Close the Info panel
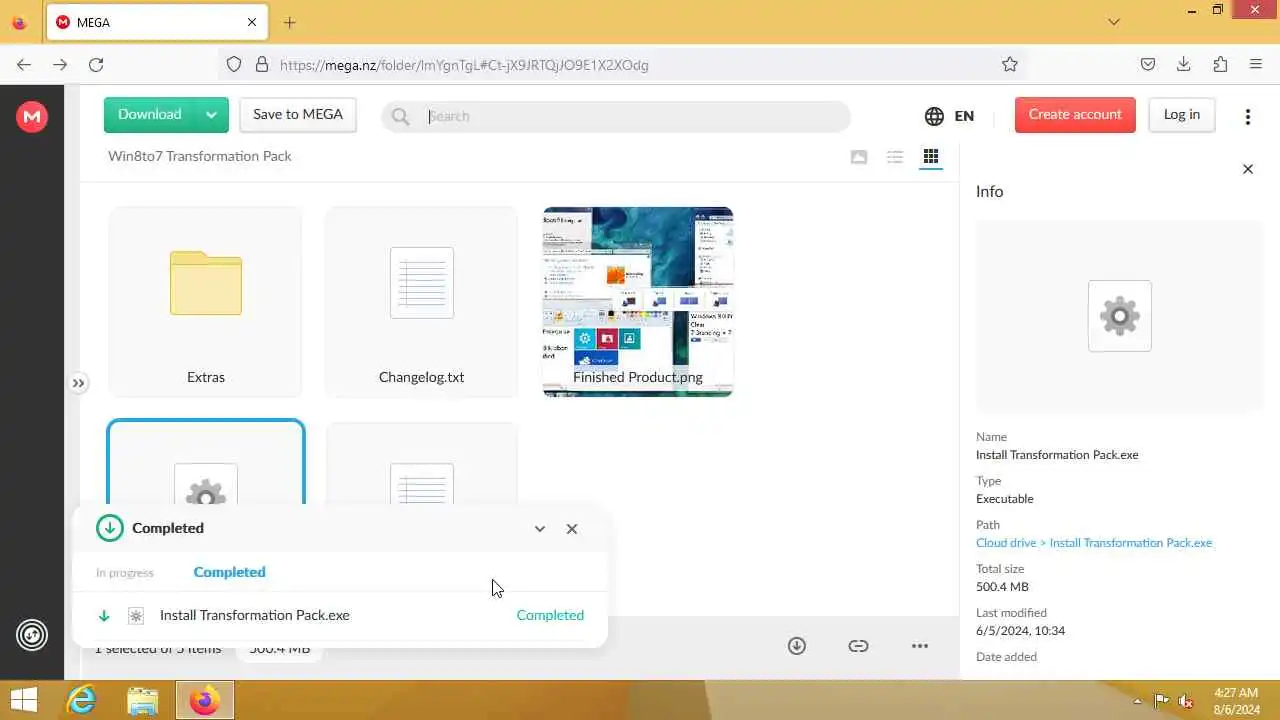The width and height of the screenshot is (1280, 720). click(1247, 169)
